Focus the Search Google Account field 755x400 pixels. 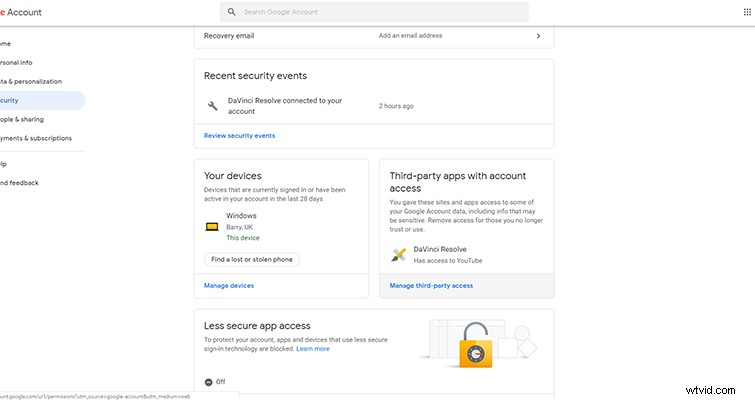pyautogui.click(x=380, y=12)
